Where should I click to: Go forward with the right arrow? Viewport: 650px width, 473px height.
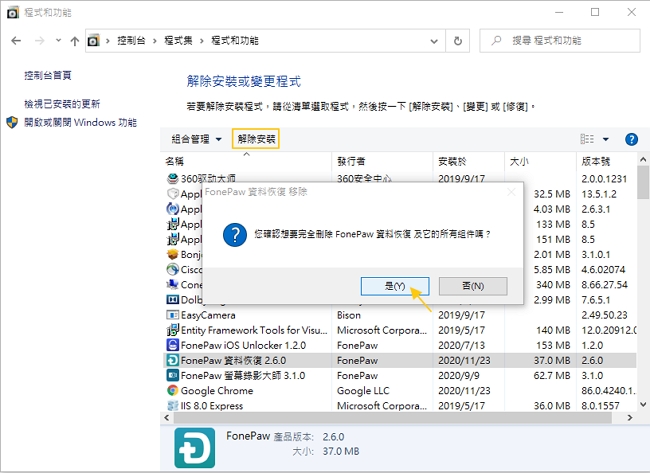39,41
